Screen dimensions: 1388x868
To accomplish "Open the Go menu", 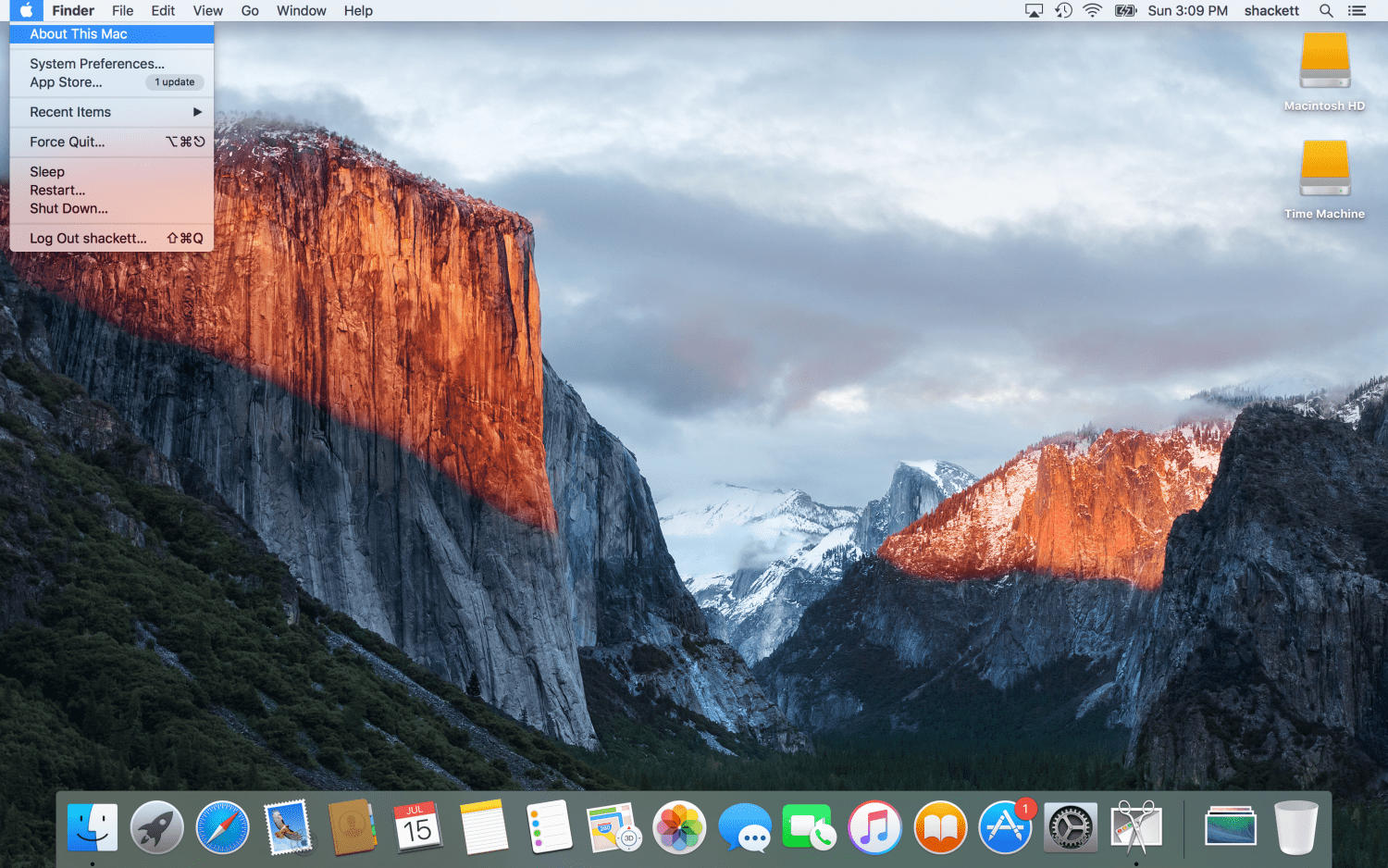I will click(250, 11).
